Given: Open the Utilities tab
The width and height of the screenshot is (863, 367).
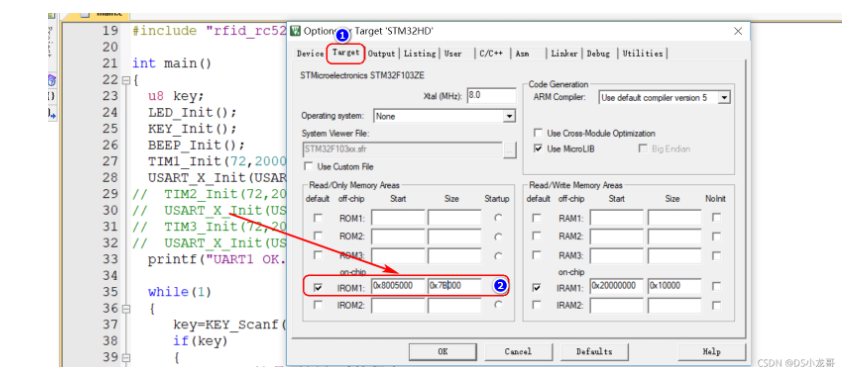Looking at the screenshot, I should 642,53.
